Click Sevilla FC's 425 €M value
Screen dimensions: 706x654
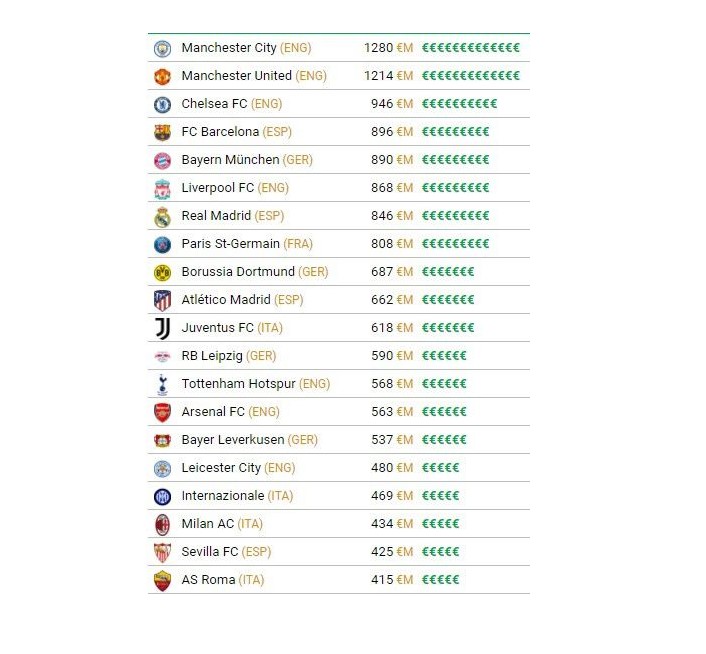pos(389,552)
